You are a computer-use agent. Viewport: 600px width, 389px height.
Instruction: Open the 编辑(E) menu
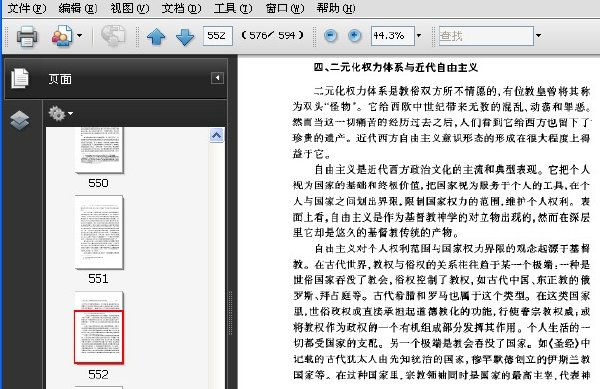click(x=78, y=8)
